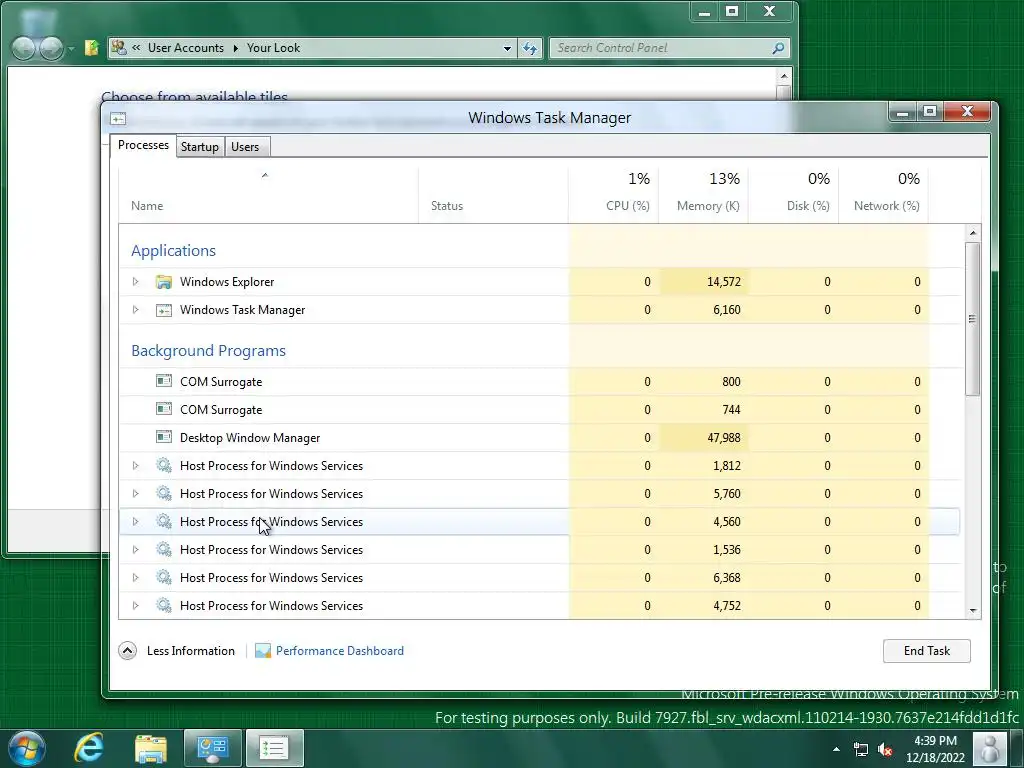Click the Background Programs group heading

pos(208,351)
